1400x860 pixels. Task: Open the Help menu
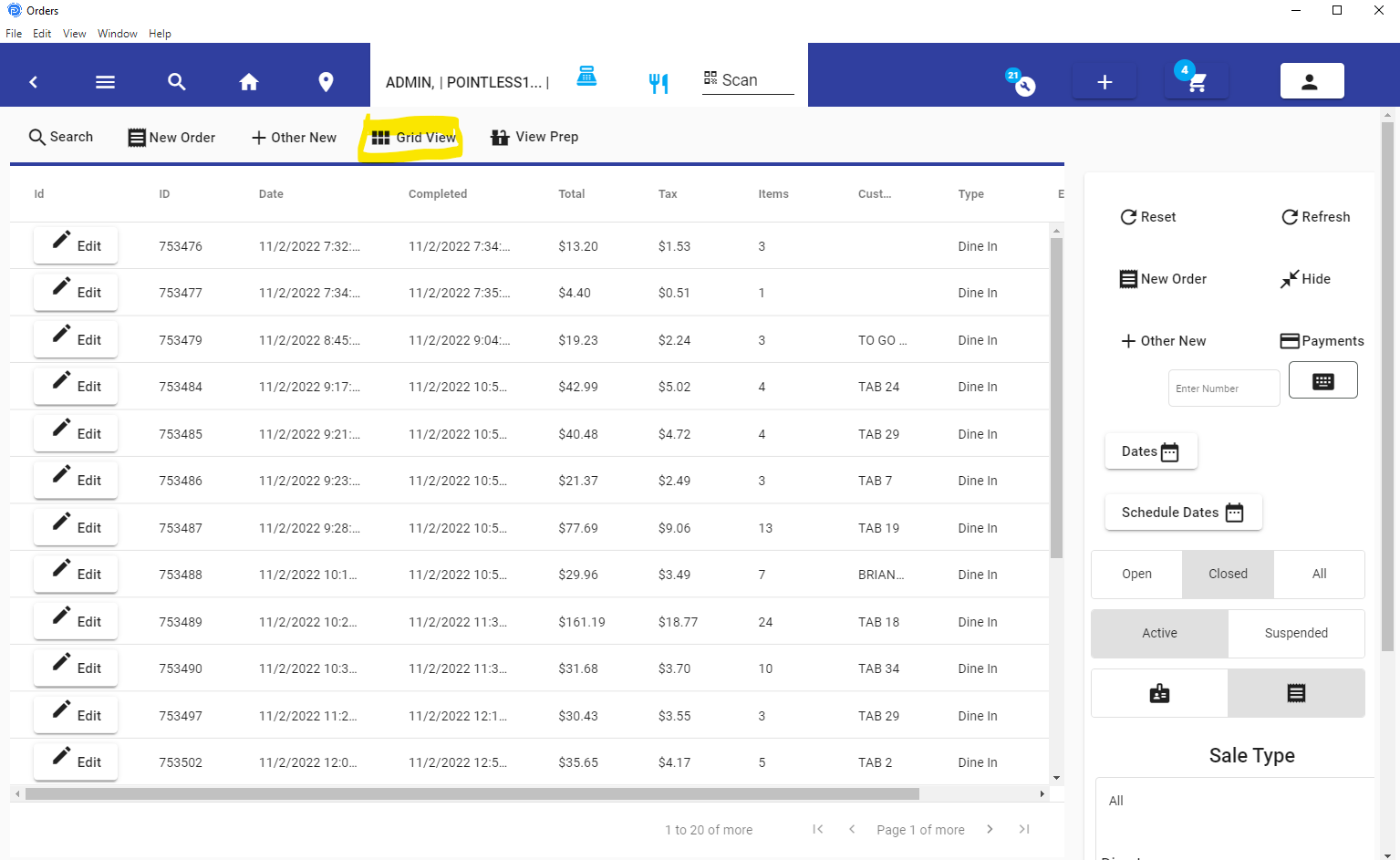(160, 34)
